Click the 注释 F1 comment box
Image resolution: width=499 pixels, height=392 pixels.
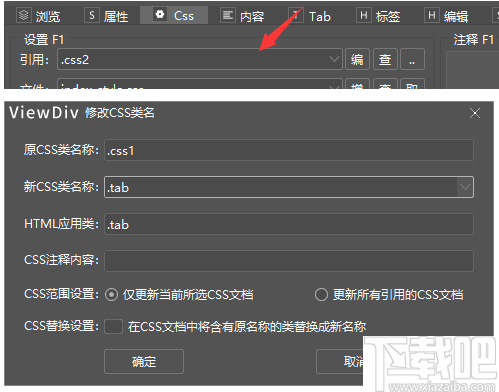click(x=473, y=69)
